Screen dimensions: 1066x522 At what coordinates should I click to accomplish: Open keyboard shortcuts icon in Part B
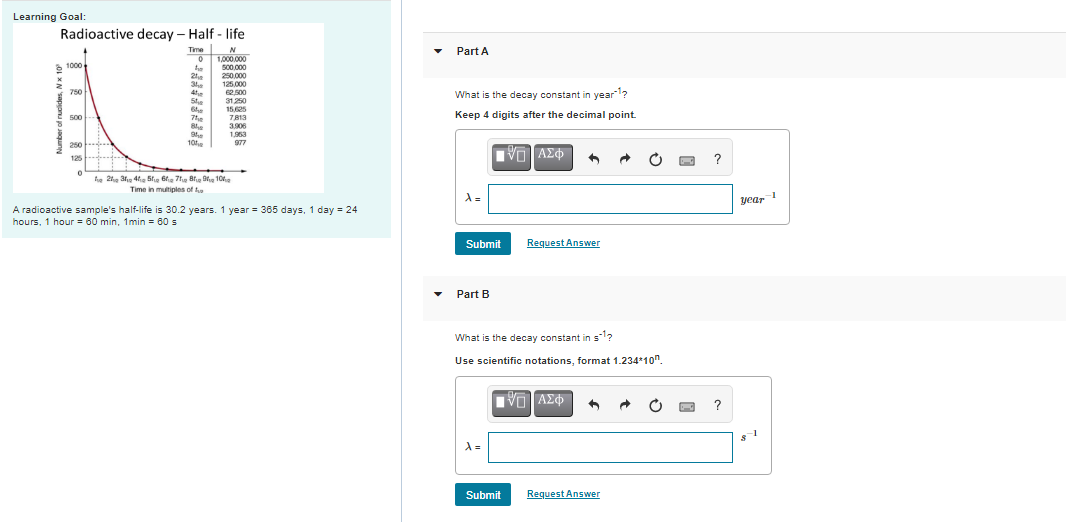(687, 406)
